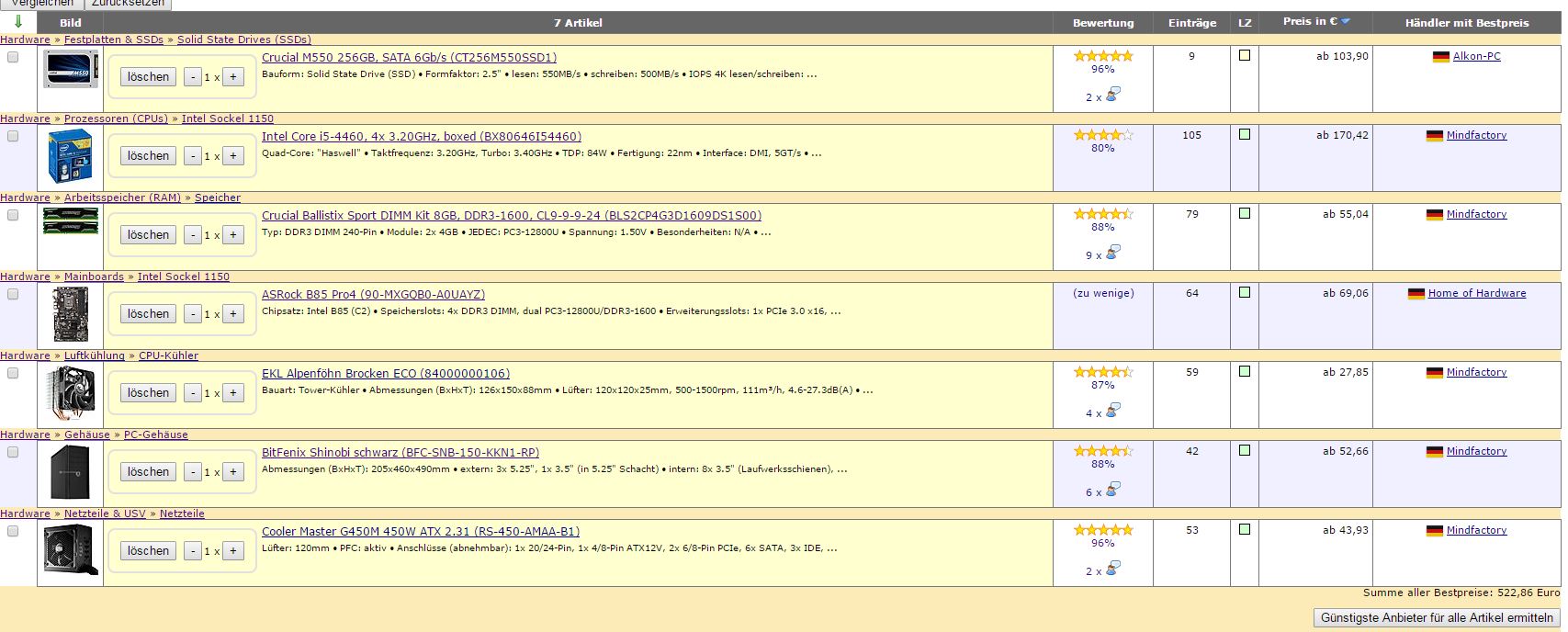Open the Solid State Drives (SSDs) breadcrumb
This screenshot has width=1568, height=632.
244,39
